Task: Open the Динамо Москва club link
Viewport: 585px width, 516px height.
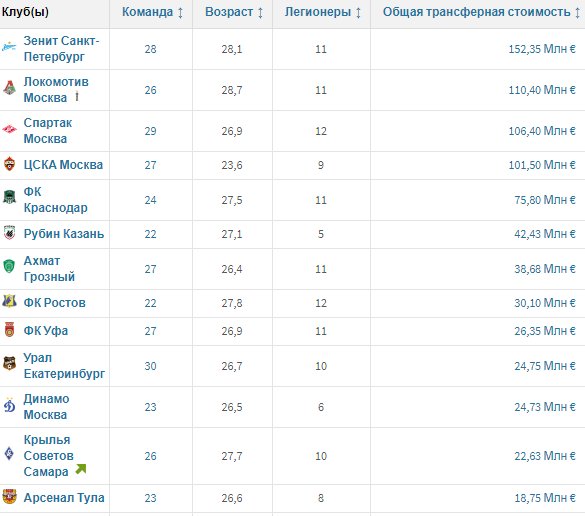Action: point(46,406)
